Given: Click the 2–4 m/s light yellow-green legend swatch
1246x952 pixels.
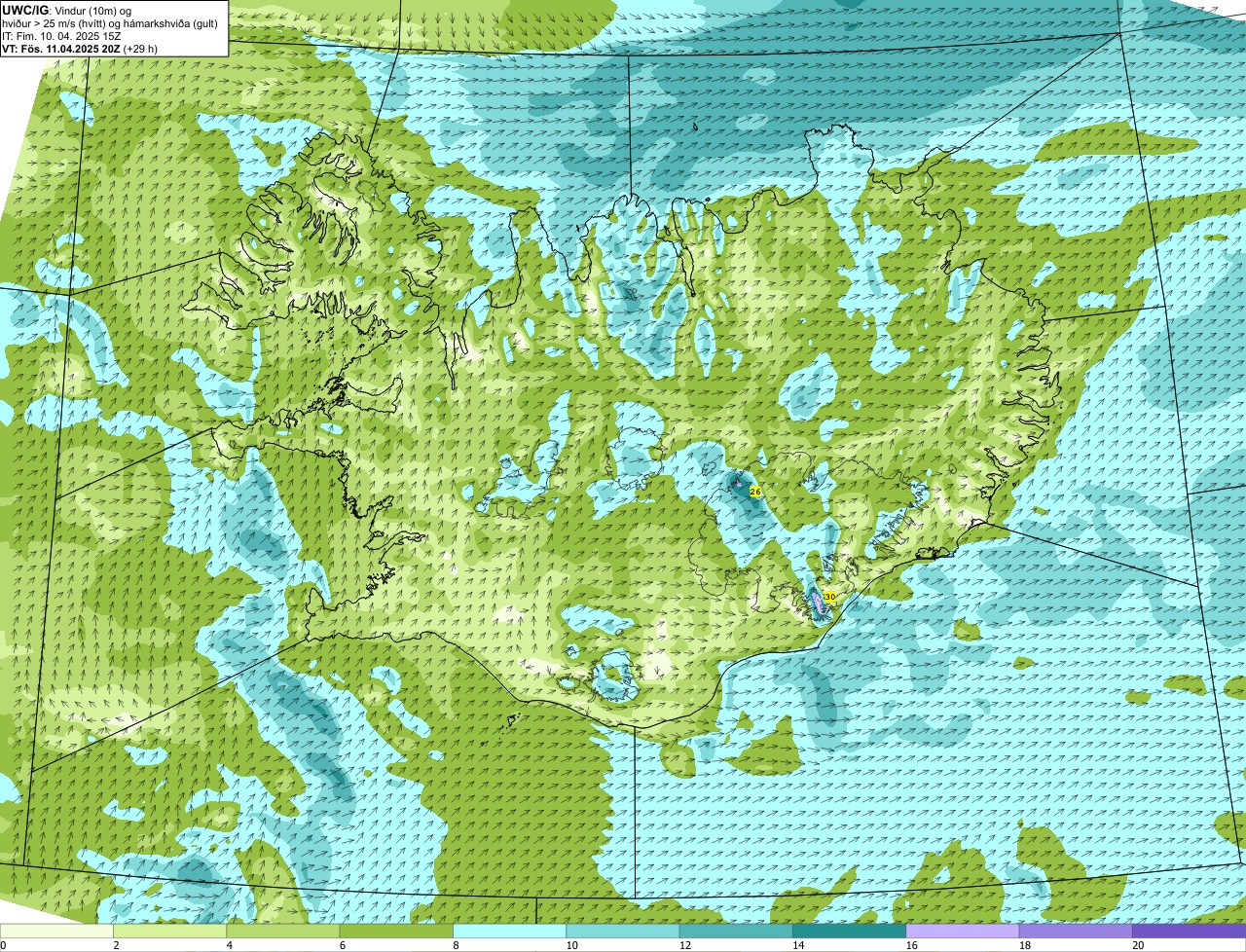Looking at the screenshot, I should (170, 932).
